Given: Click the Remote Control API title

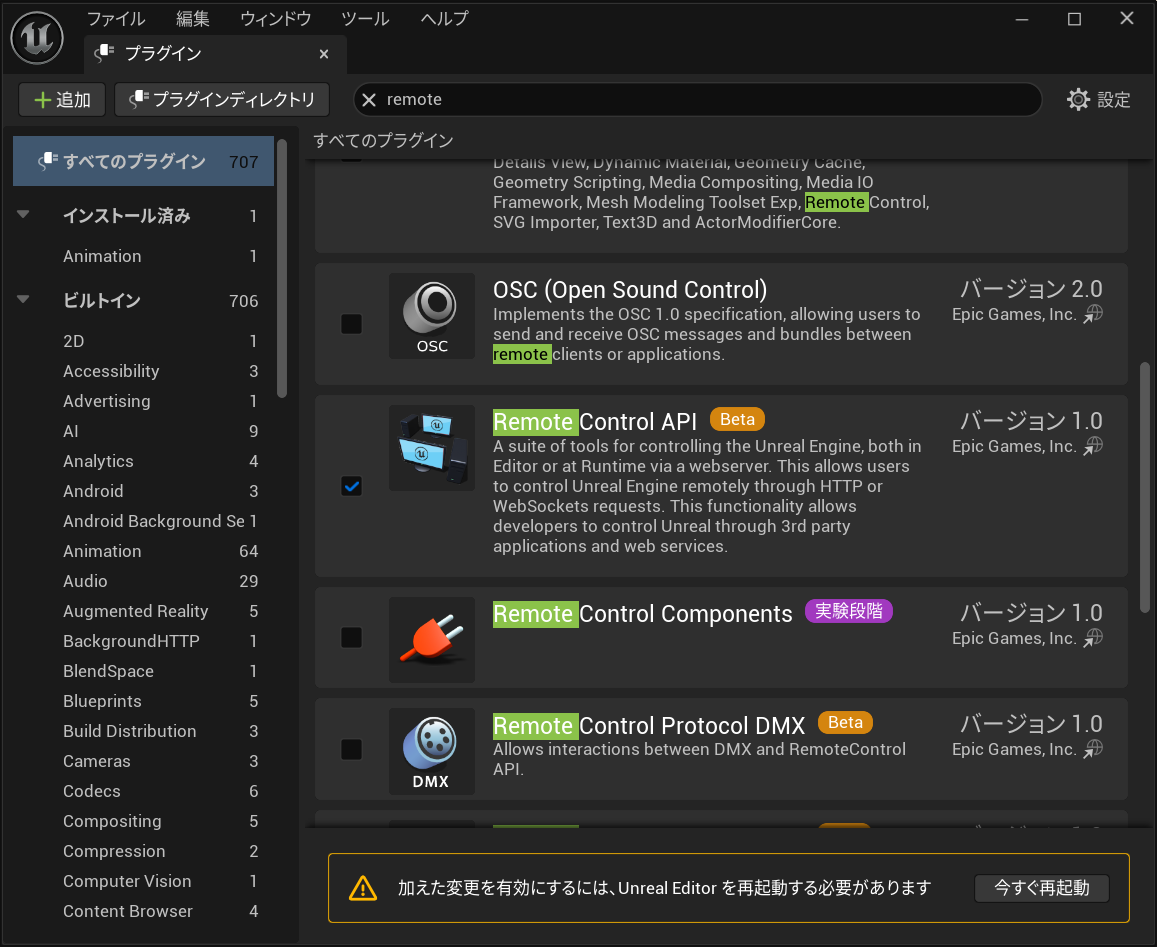Looking at the screenshot, I should [x=595, y=421].
